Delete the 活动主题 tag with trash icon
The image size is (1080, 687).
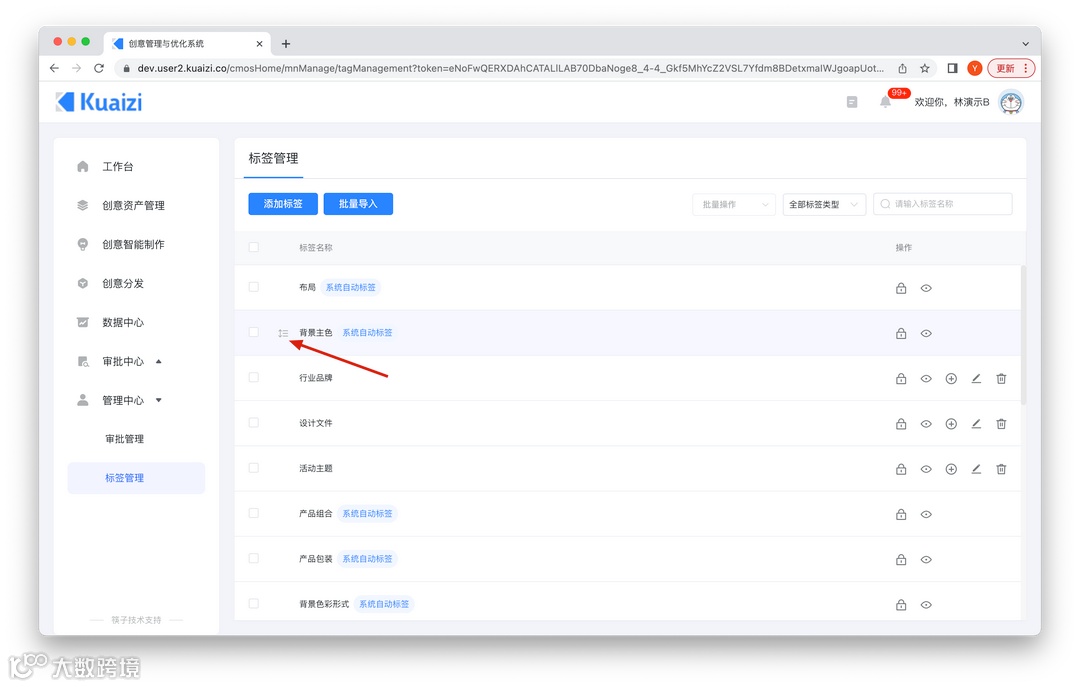pos(1001,469)
